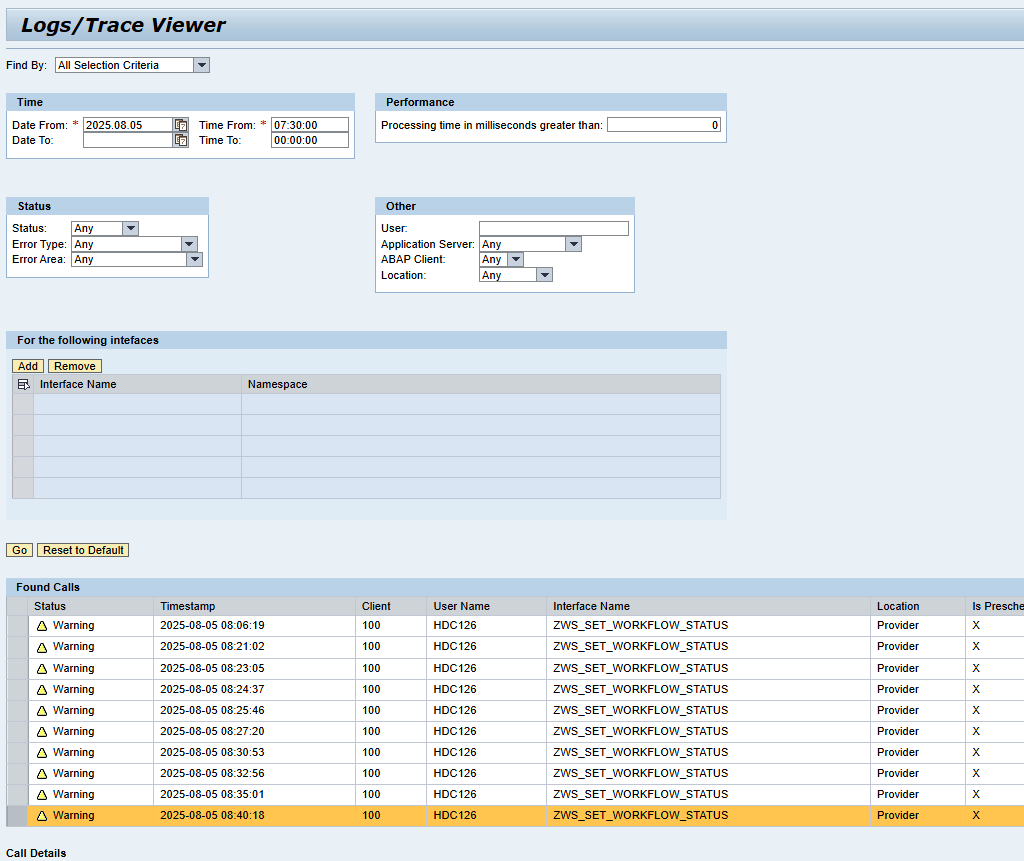Image resolution: width=1024 pixels, height=861 pixels.
Task: Focus the processing time milliseconds field
Action: [664, 125]
